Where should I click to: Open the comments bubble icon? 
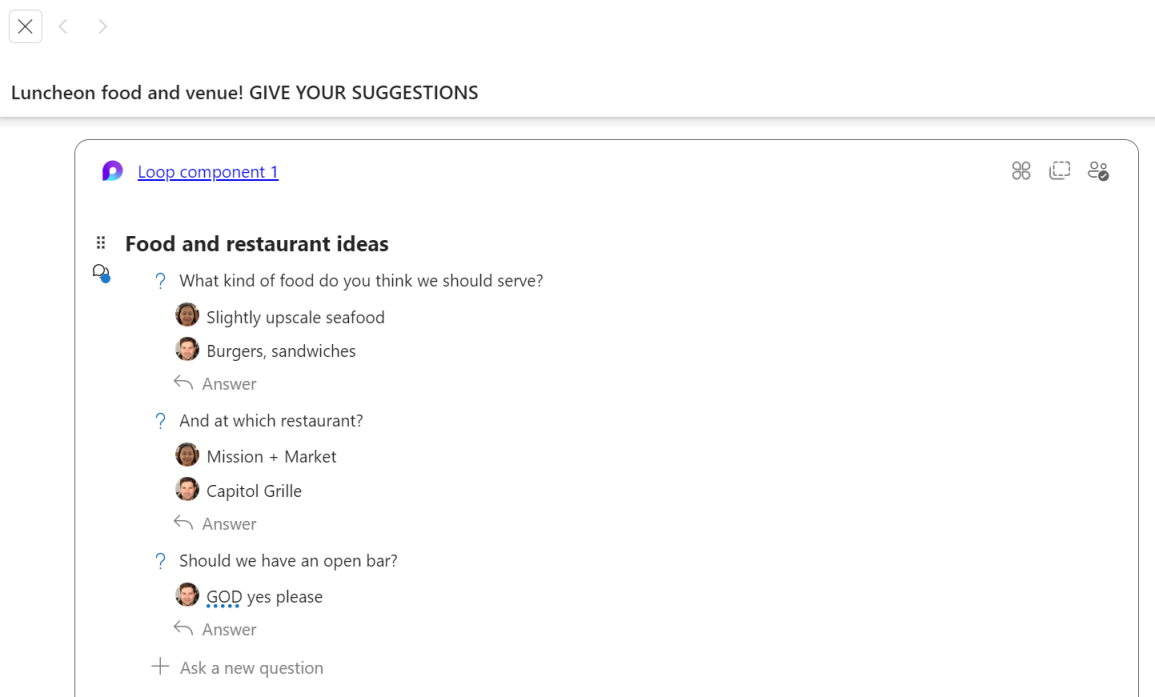[101, 272]
